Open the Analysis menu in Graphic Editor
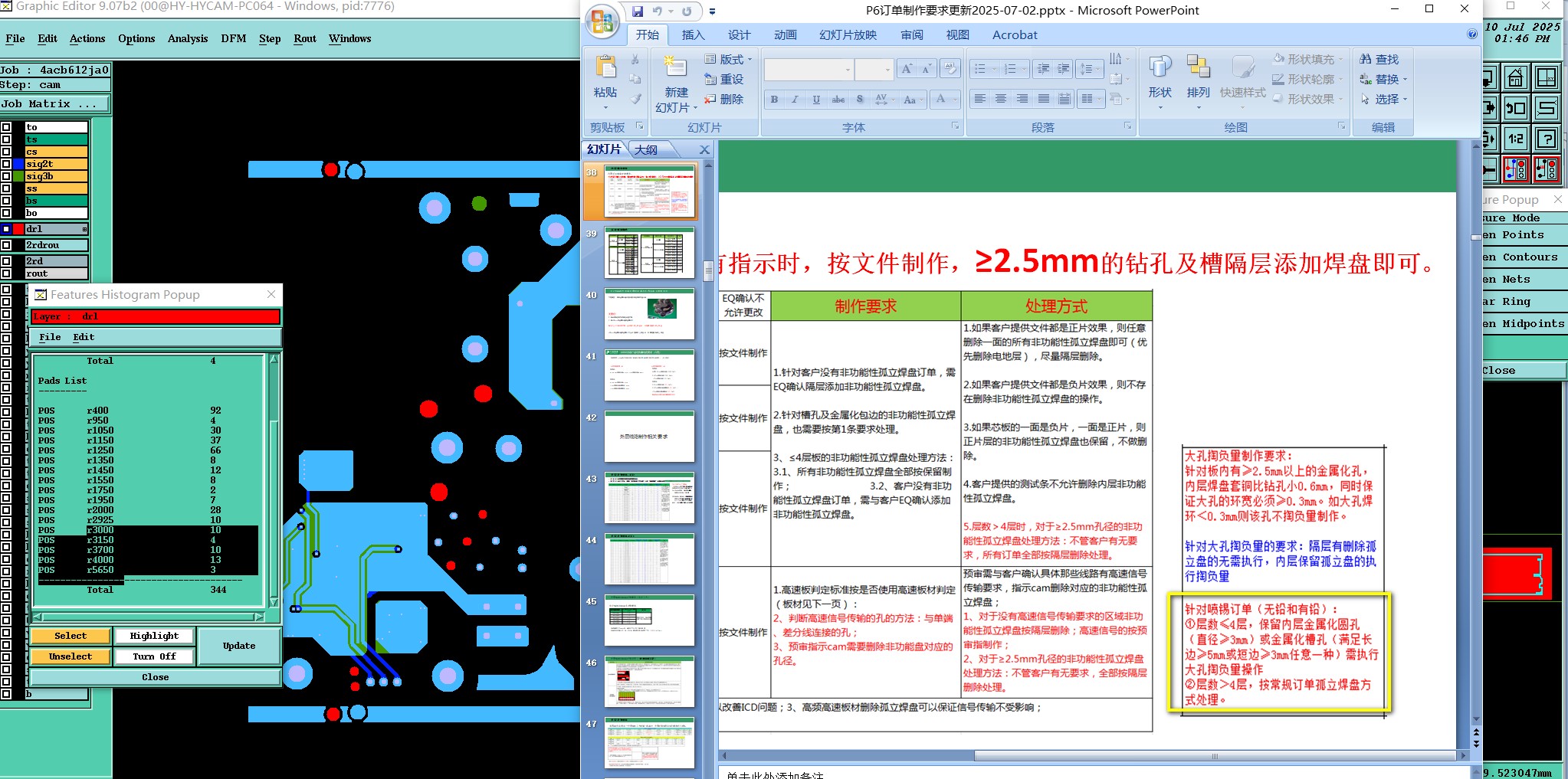 [x=188, y=38]
